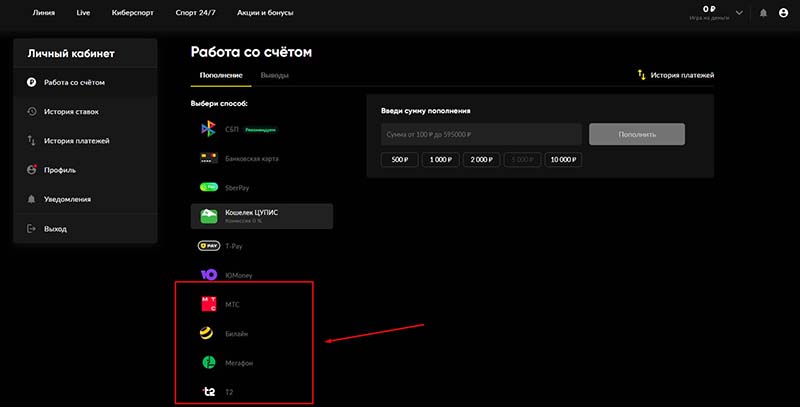Select the 1 000 ₽ preset amount
Image resolution: width=800 pixels, height=407 pixels.
[441, 160]
